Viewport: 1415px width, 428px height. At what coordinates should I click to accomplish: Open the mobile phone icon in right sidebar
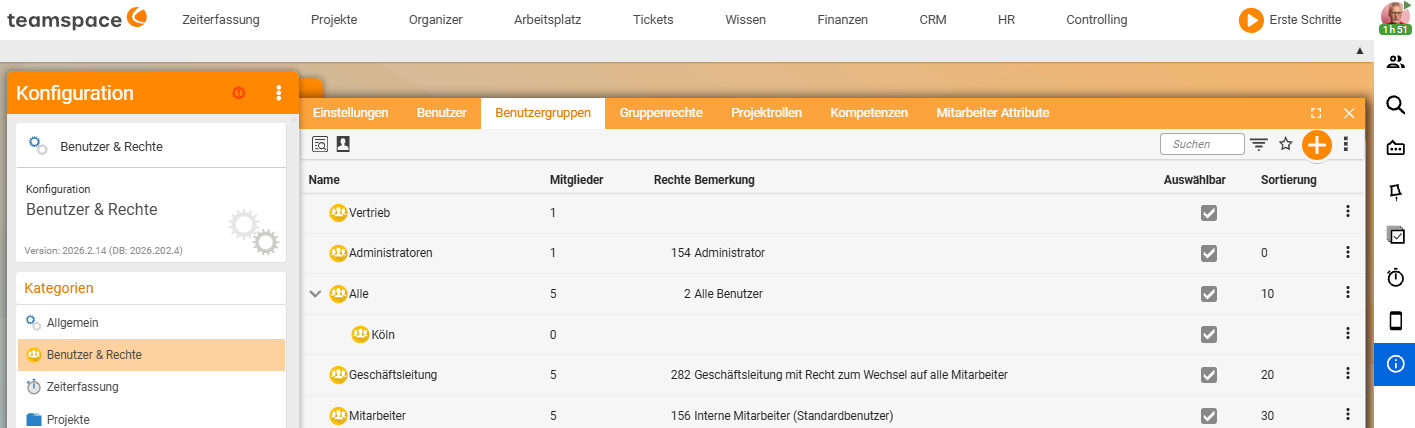(x=1395, y=321)
